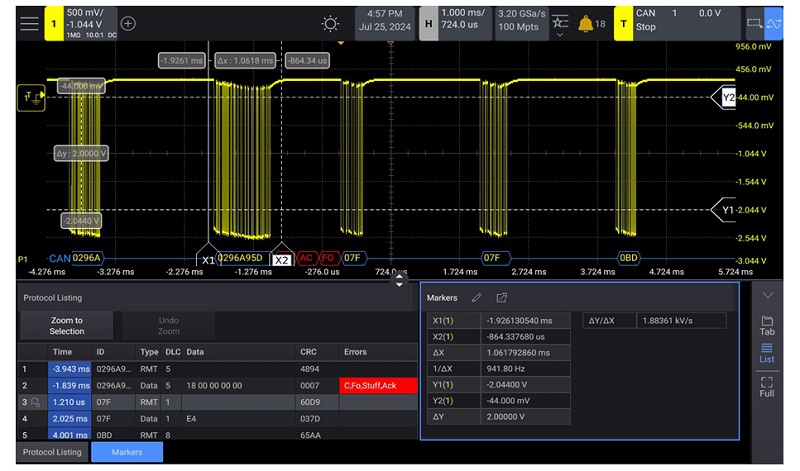Select the Y2 marker handle

[x=723, y=97]
